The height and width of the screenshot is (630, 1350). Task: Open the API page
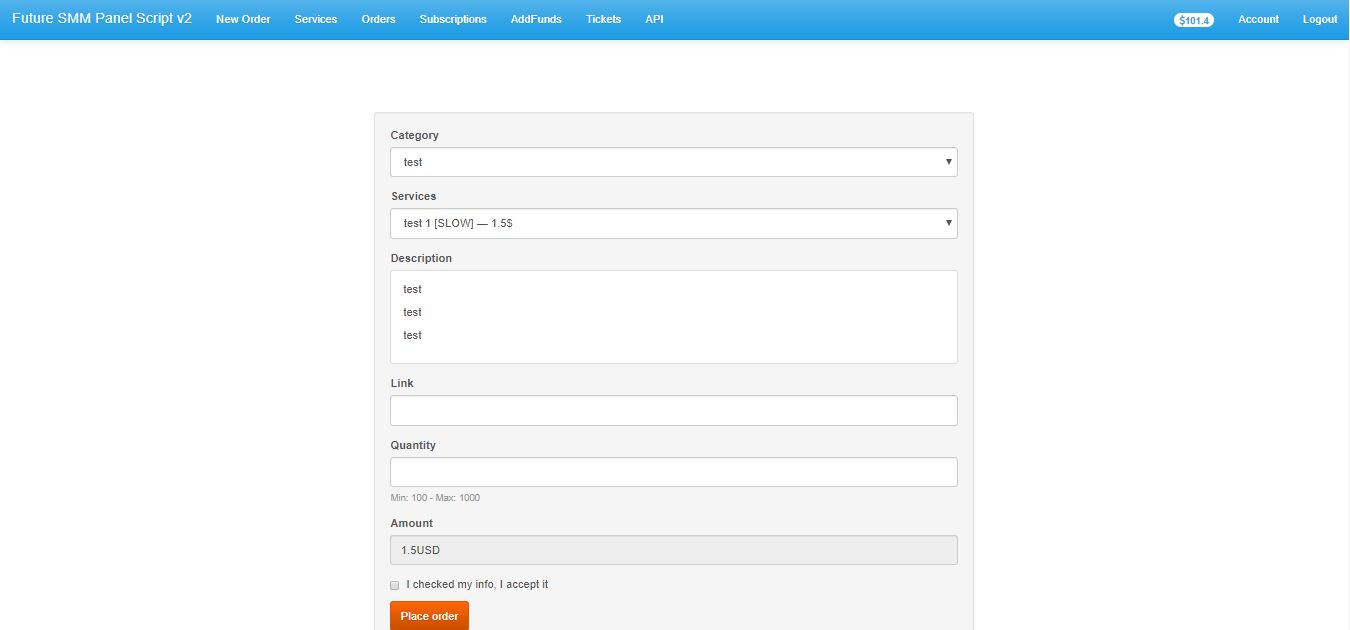(654, 19)
